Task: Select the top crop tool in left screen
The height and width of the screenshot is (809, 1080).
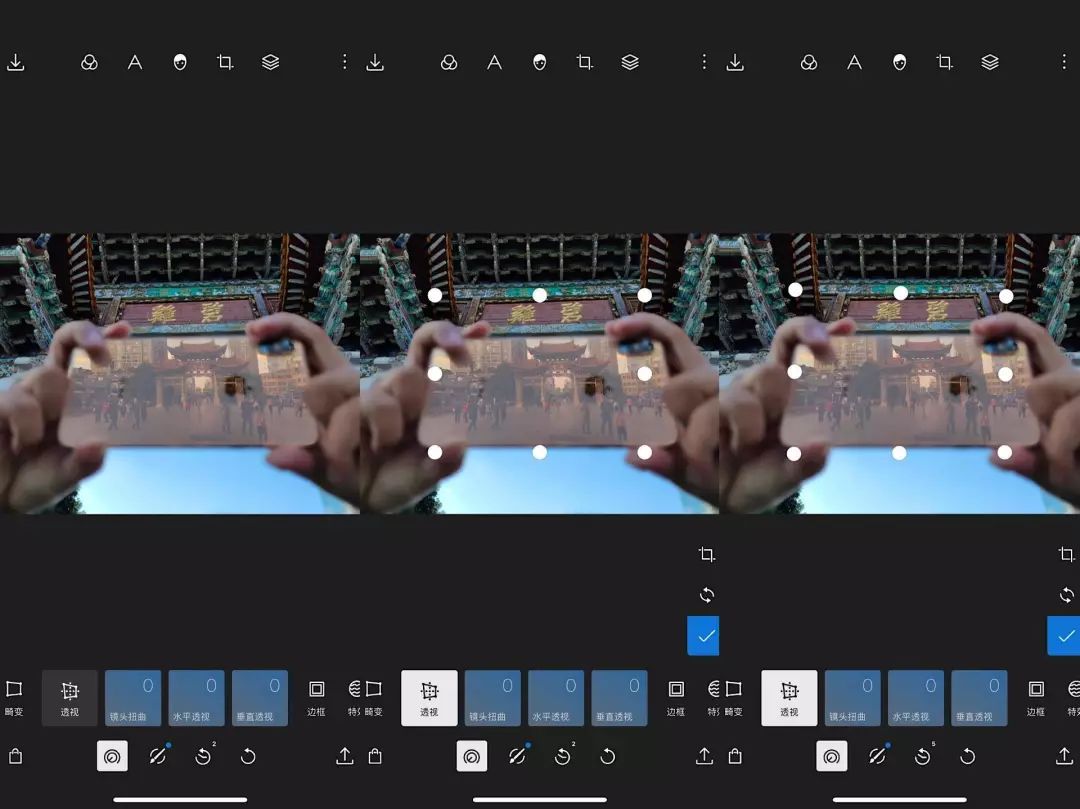Action: [225, 63]
